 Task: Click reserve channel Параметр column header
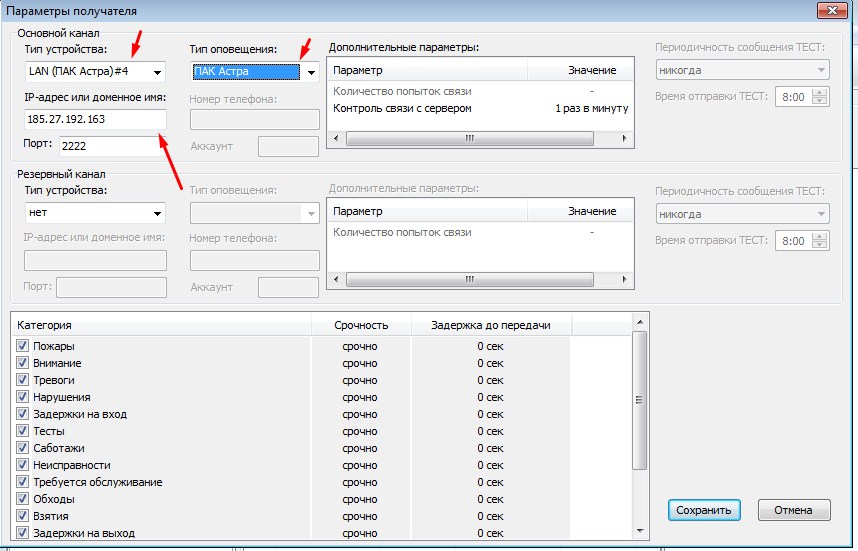[x=428, y=211]
